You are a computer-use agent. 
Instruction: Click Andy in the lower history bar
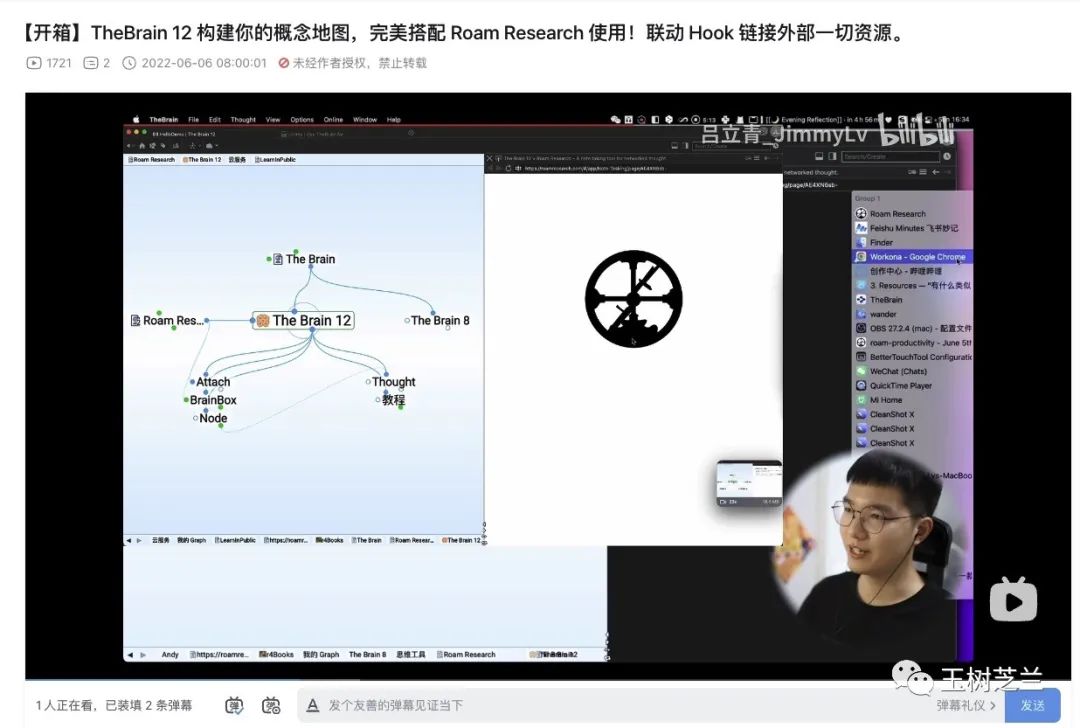(x=170, y=655)
